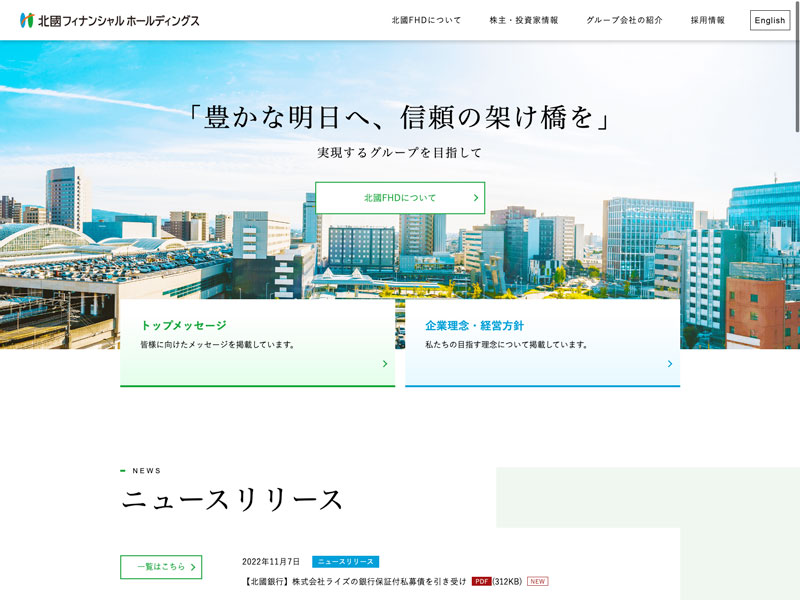Open the トップメッセージ card title
The image size is (800, 600).
[183, 325]
